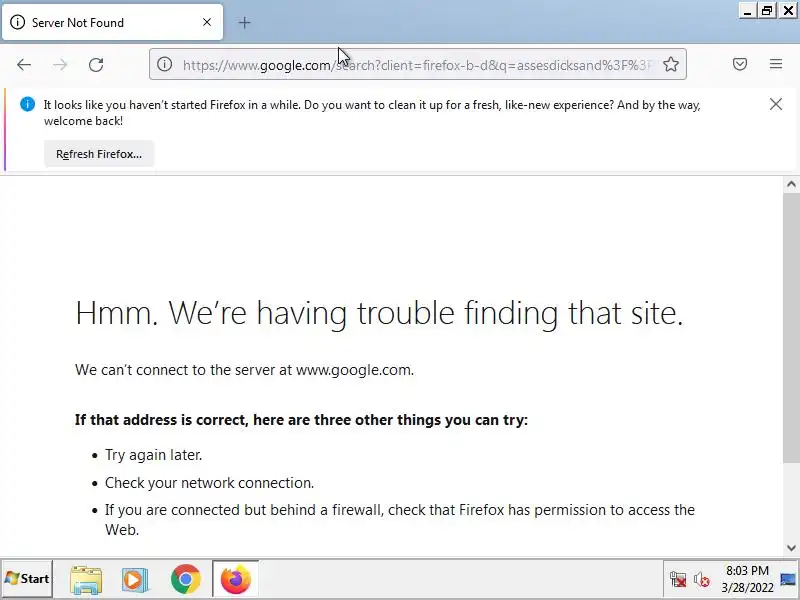This screenshot has width=800, height=600.
Task: Click the blue info icon in notification bar
Action: click(x=28, y=104)
